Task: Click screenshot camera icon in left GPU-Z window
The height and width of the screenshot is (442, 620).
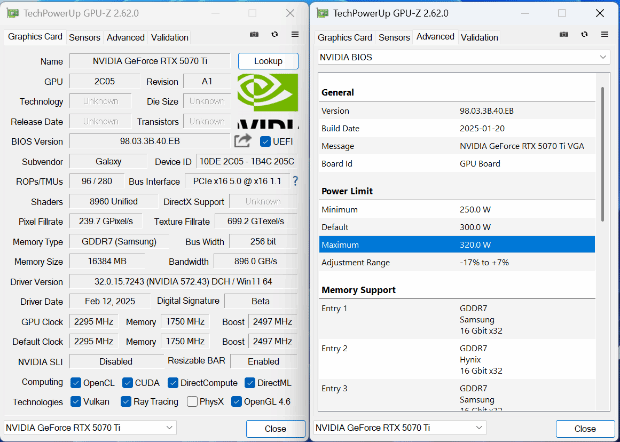Action: point(254,35)
